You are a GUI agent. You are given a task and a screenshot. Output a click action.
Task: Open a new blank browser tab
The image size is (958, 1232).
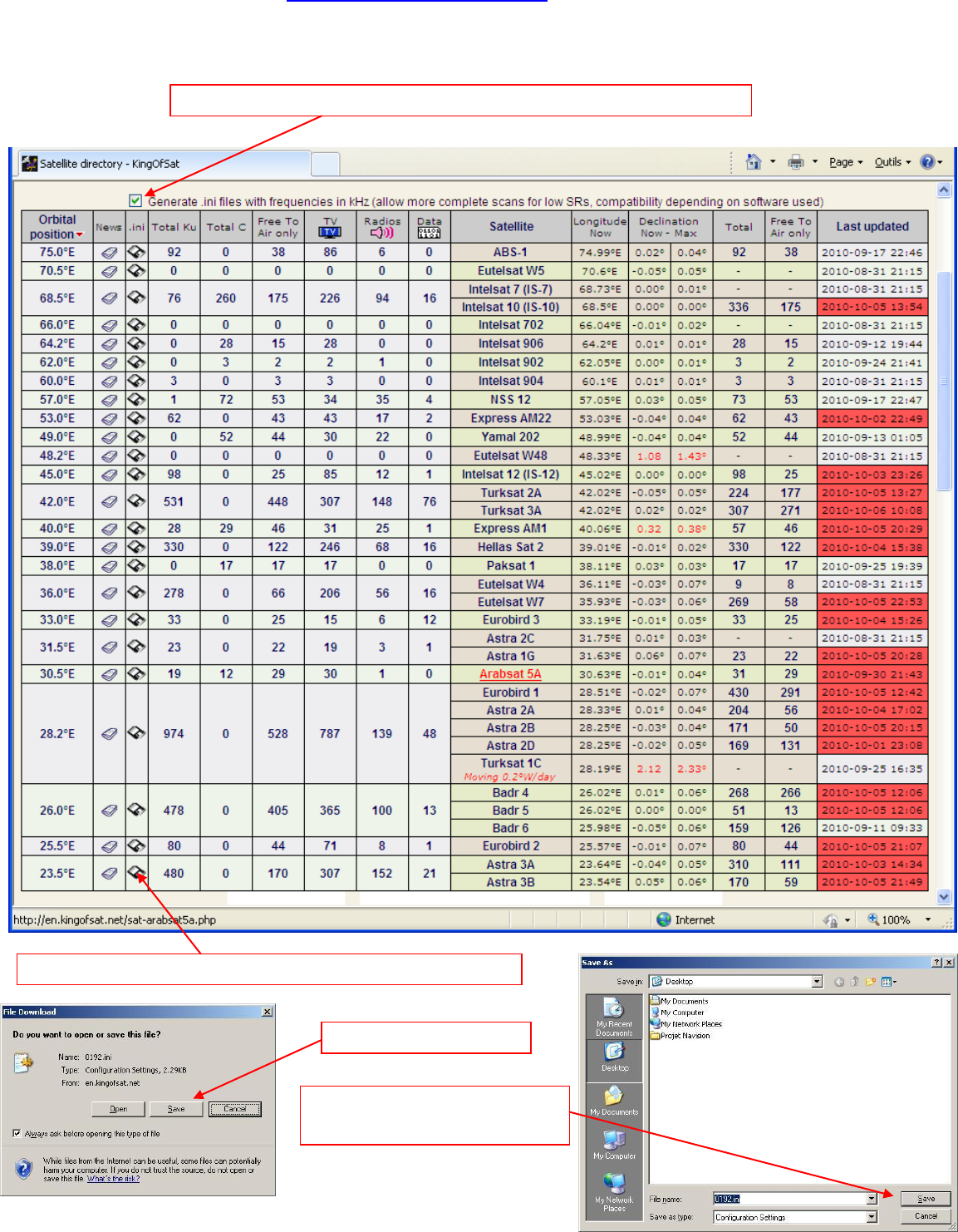click(x=326, y=165)
